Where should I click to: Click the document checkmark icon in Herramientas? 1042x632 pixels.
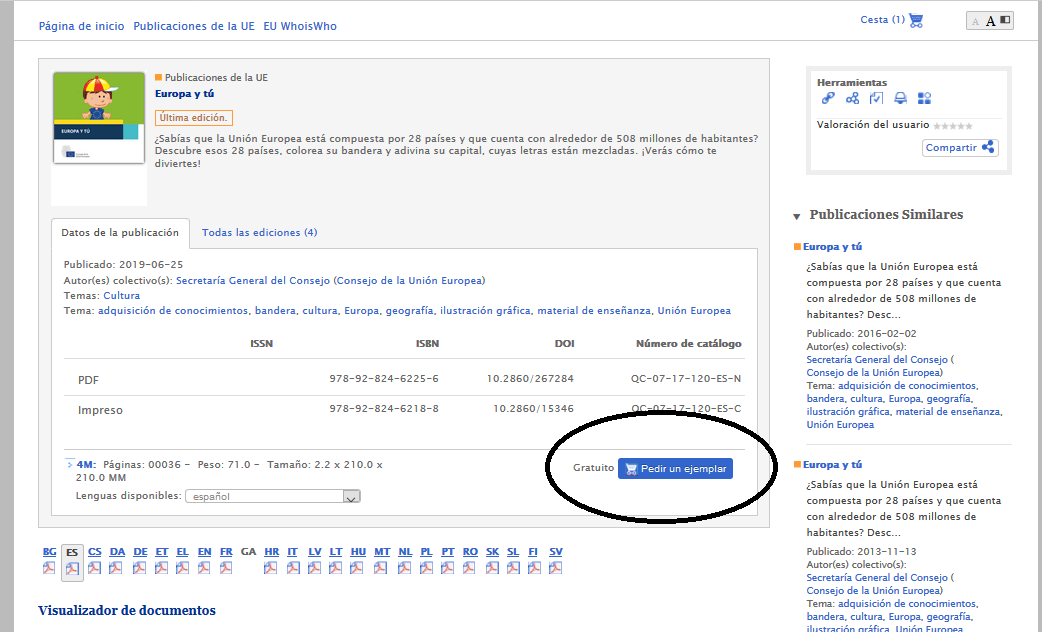pos(876,98)
